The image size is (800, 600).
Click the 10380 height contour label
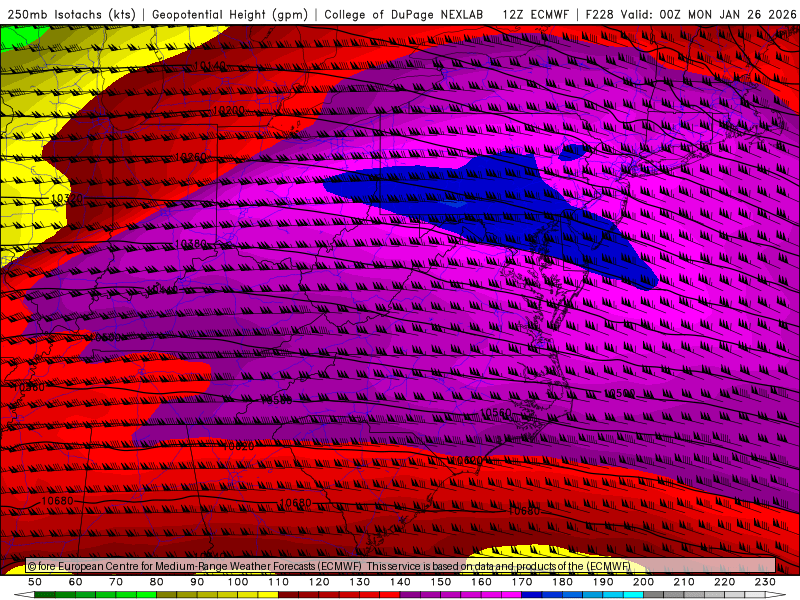coord(191,244)
